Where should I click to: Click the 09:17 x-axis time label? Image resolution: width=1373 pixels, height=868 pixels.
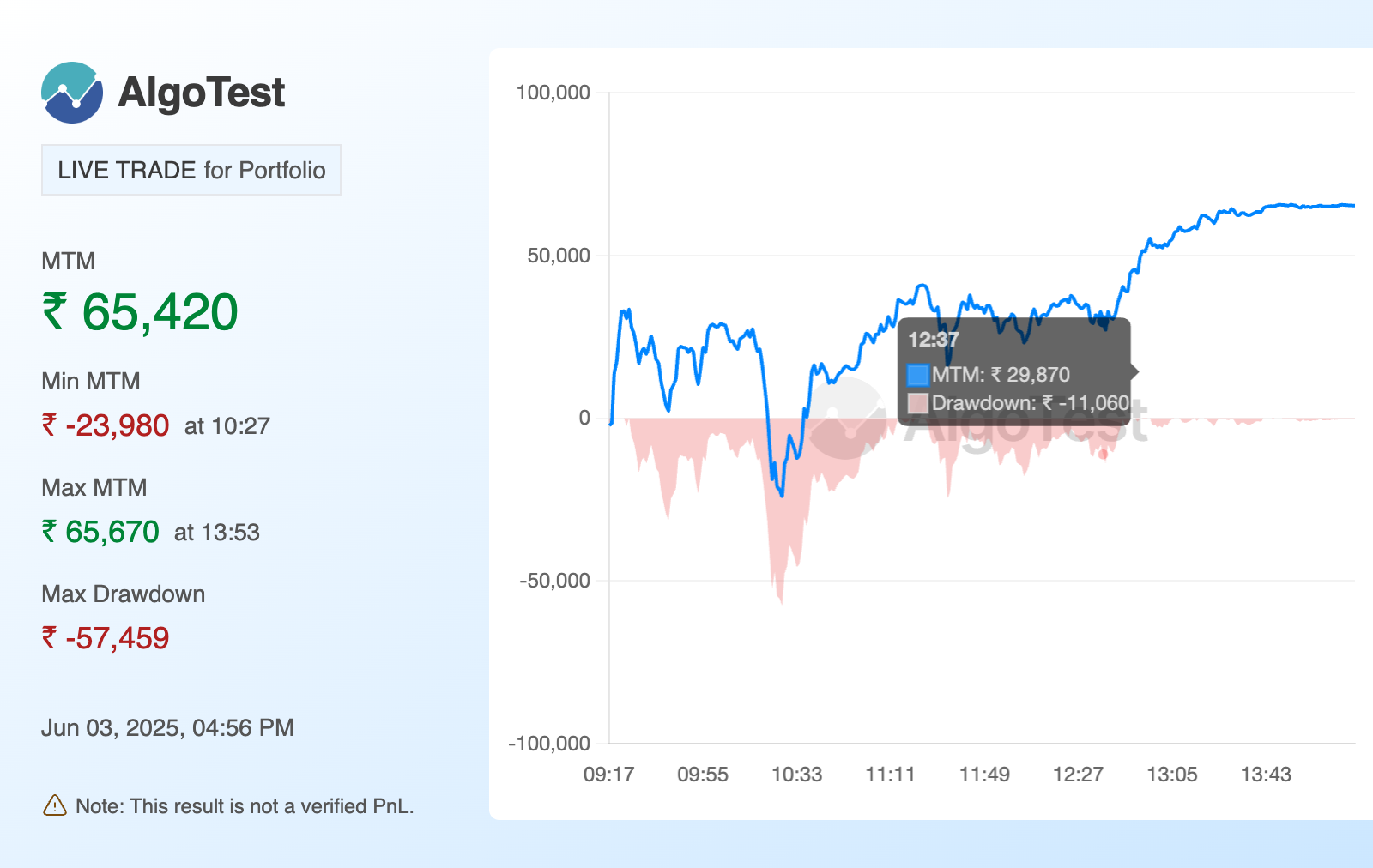[608, 775]
